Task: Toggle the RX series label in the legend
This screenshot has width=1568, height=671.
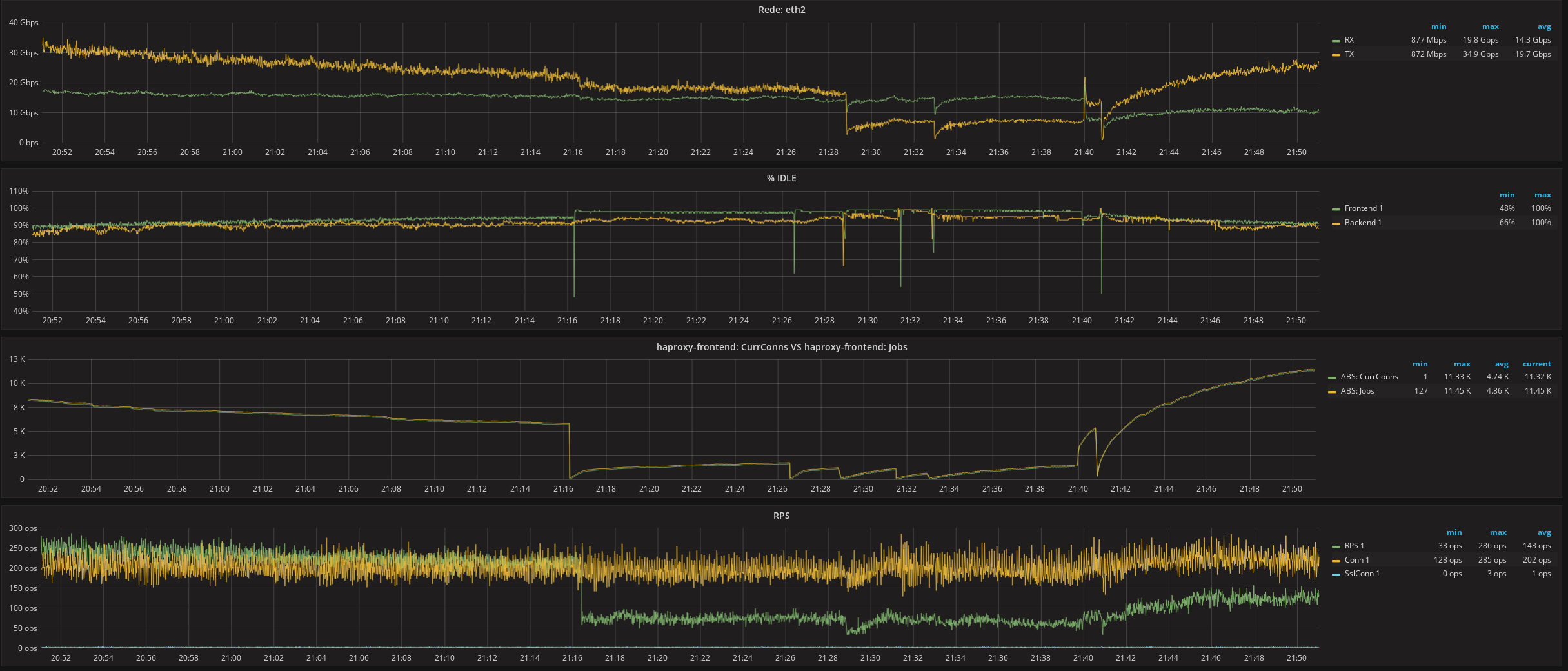Action: pyautogui.click(x=1349, y=40)
